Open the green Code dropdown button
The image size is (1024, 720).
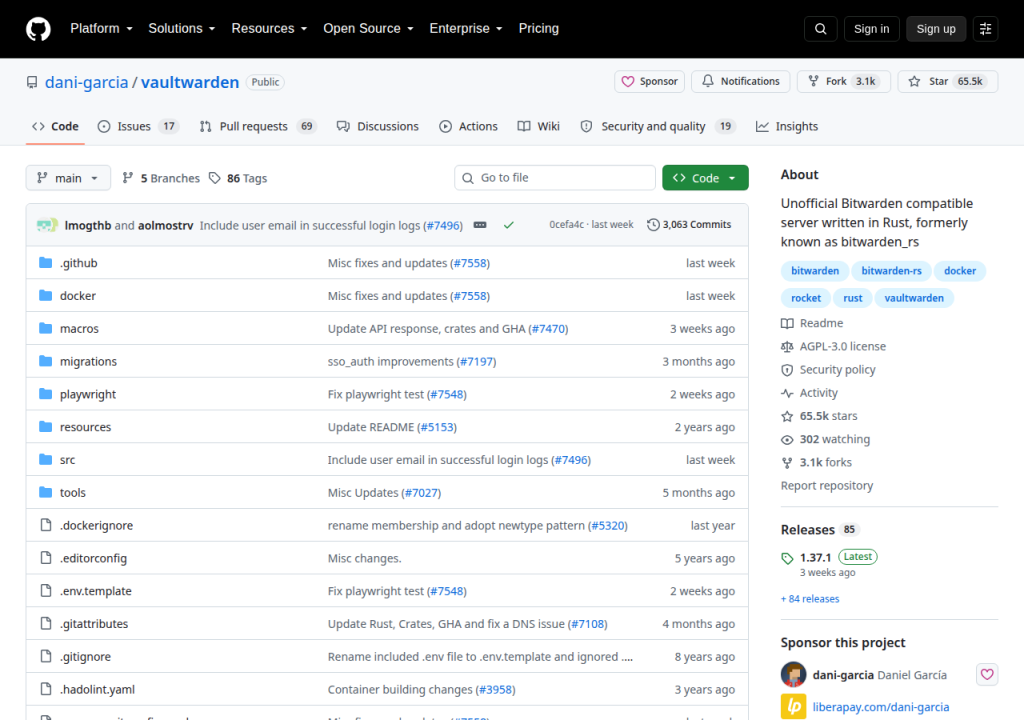[x=705, y=178]
